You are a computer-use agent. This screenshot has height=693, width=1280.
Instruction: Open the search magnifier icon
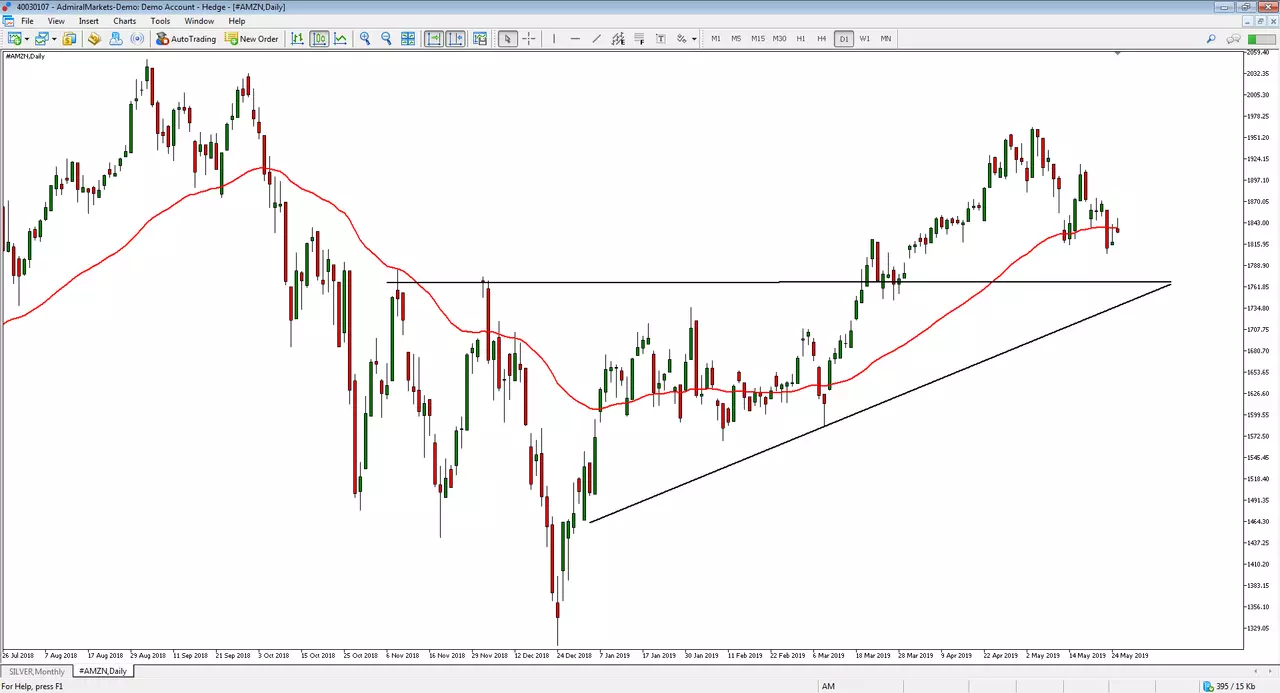[x=1210, y=39]
